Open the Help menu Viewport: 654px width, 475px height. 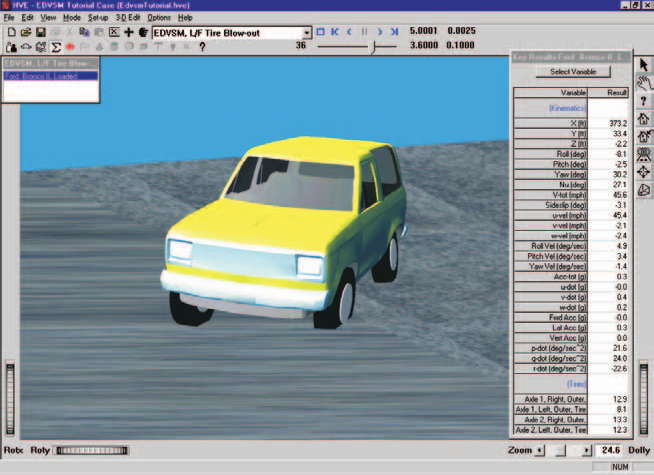(185, 18)
